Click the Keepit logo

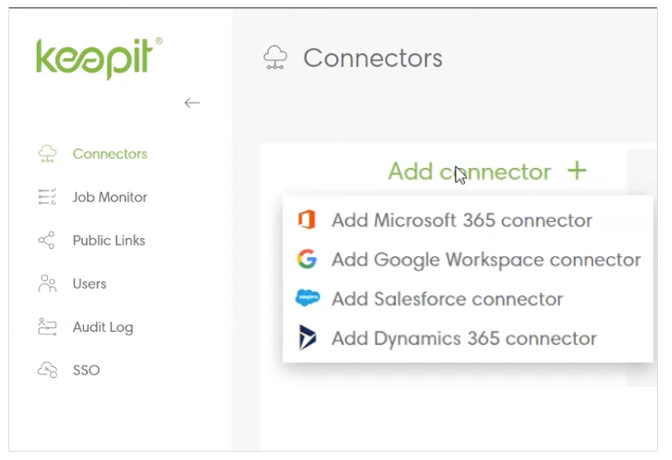(x=98, y=58)
